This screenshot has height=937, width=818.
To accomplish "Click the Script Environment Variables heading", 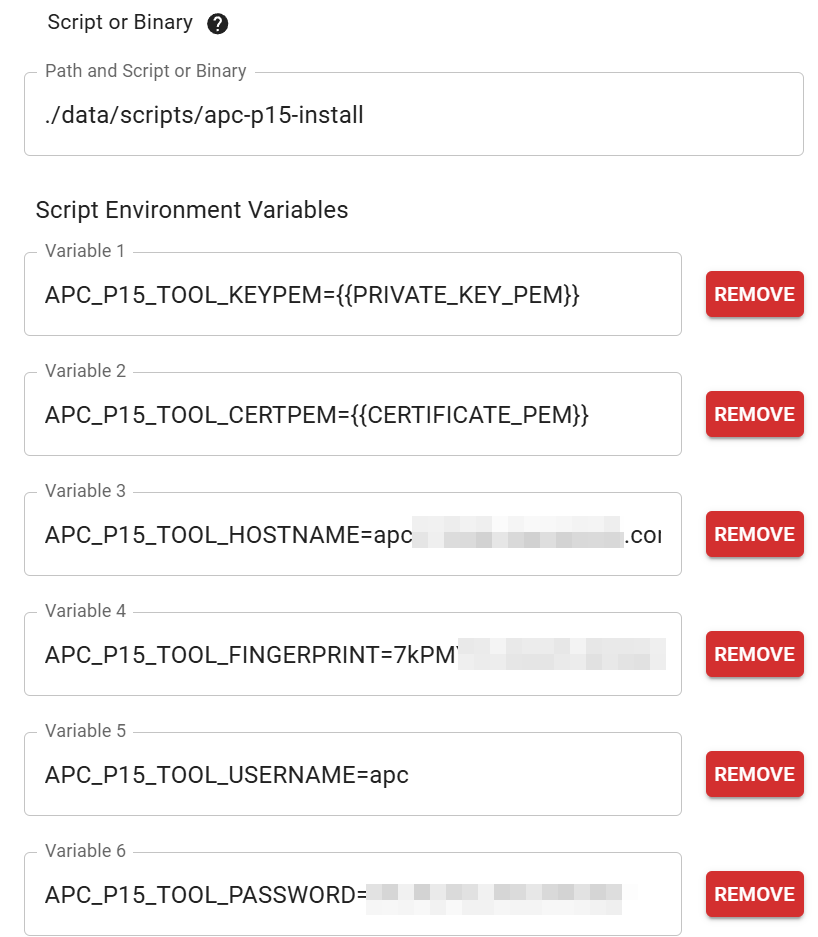I will [x=192, y=210].
